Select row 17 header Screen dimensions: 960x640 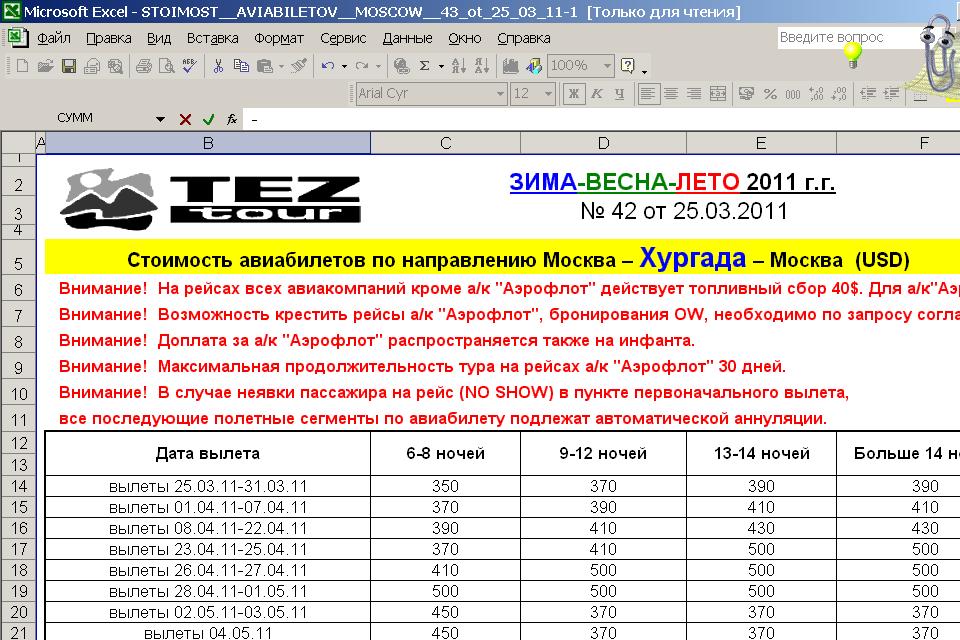pyautogui.click(x=19, y=549)
